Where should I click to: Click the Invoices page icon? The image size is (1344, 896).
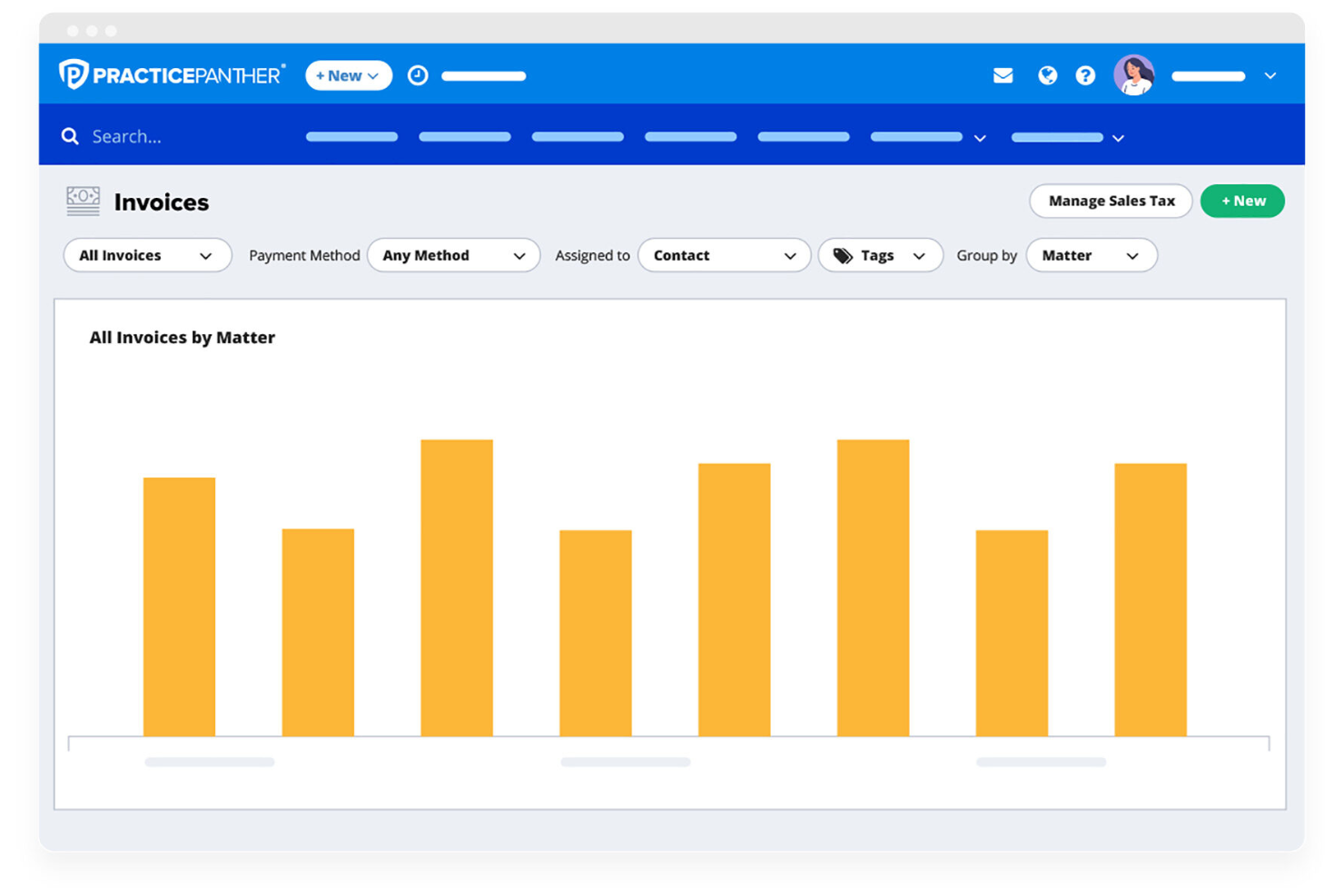83,201
